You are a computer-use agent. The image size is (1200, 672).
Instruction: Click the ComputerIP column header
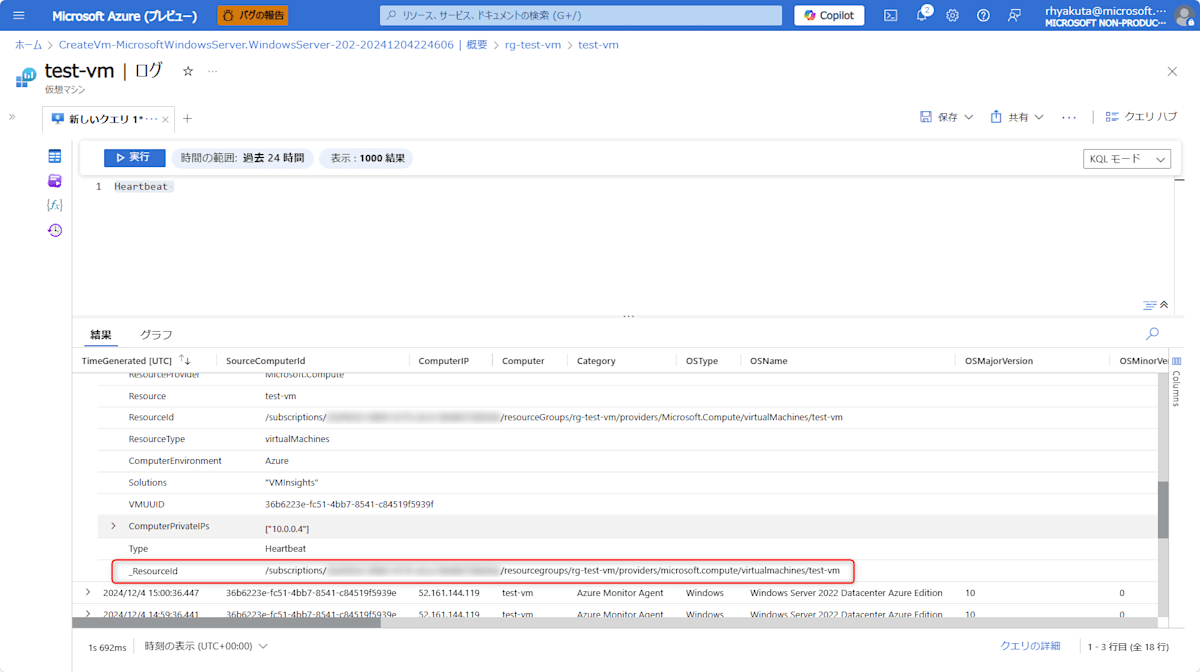click(x=443, y=361)
